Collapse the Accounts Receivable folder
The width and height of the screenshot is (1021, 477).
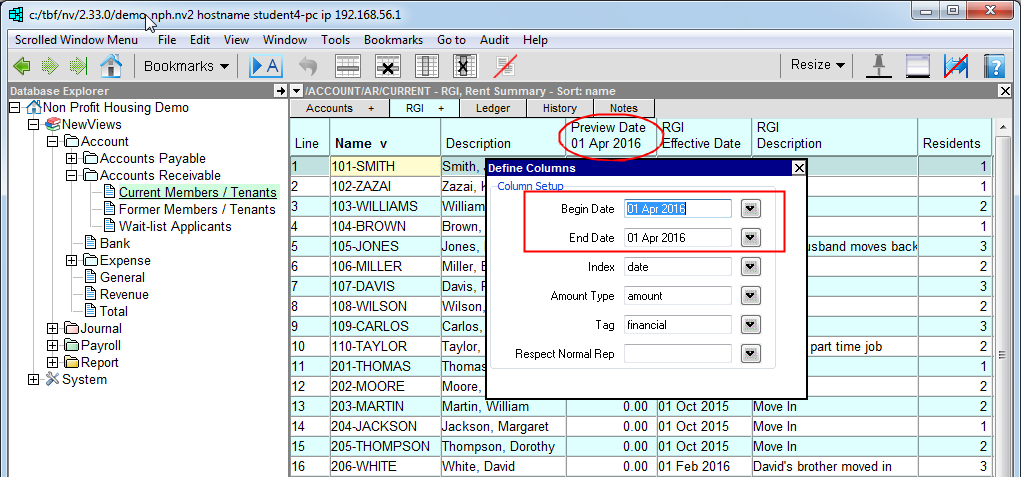[71, 175]
